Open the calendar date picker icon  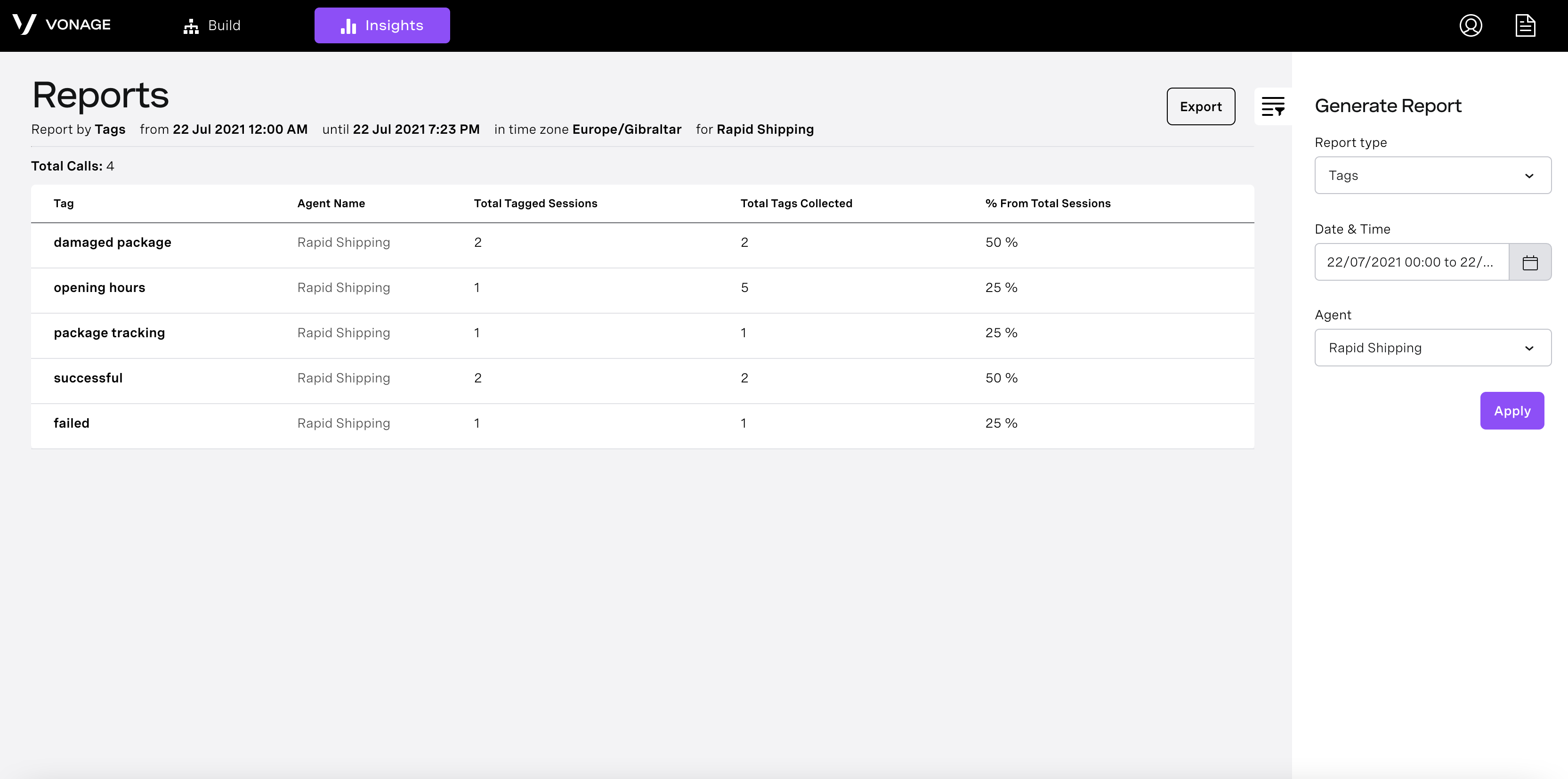pos(1530,262)
